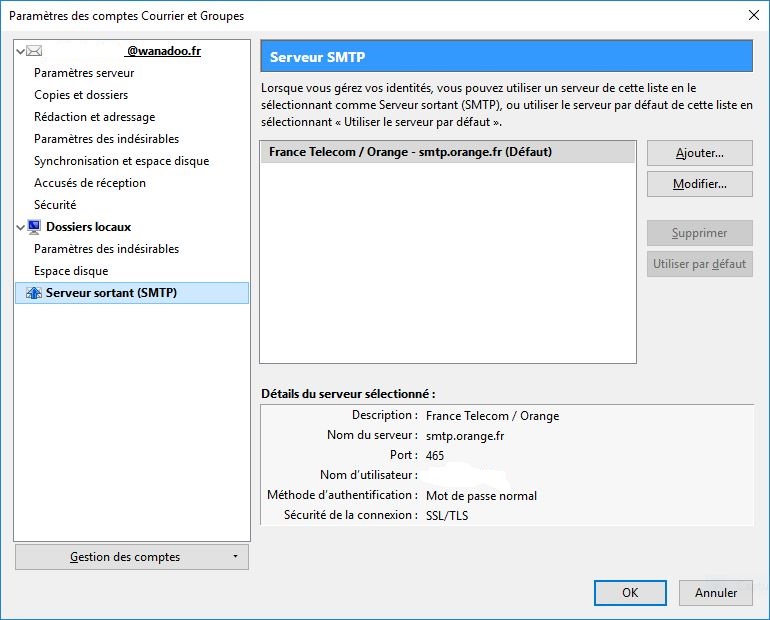770x620 pixels.
Task: Click the mail envelope icon beside the wanadoo.fr account
Action: [x=34, y=51]
